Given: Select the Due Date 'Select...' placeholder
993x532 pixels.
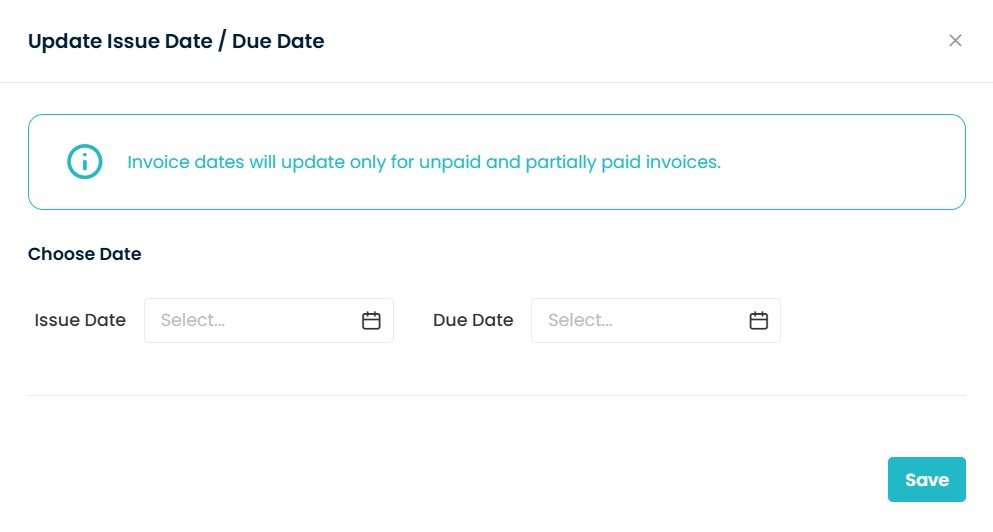Looking at the screenshot, I should tap(580, 321).
